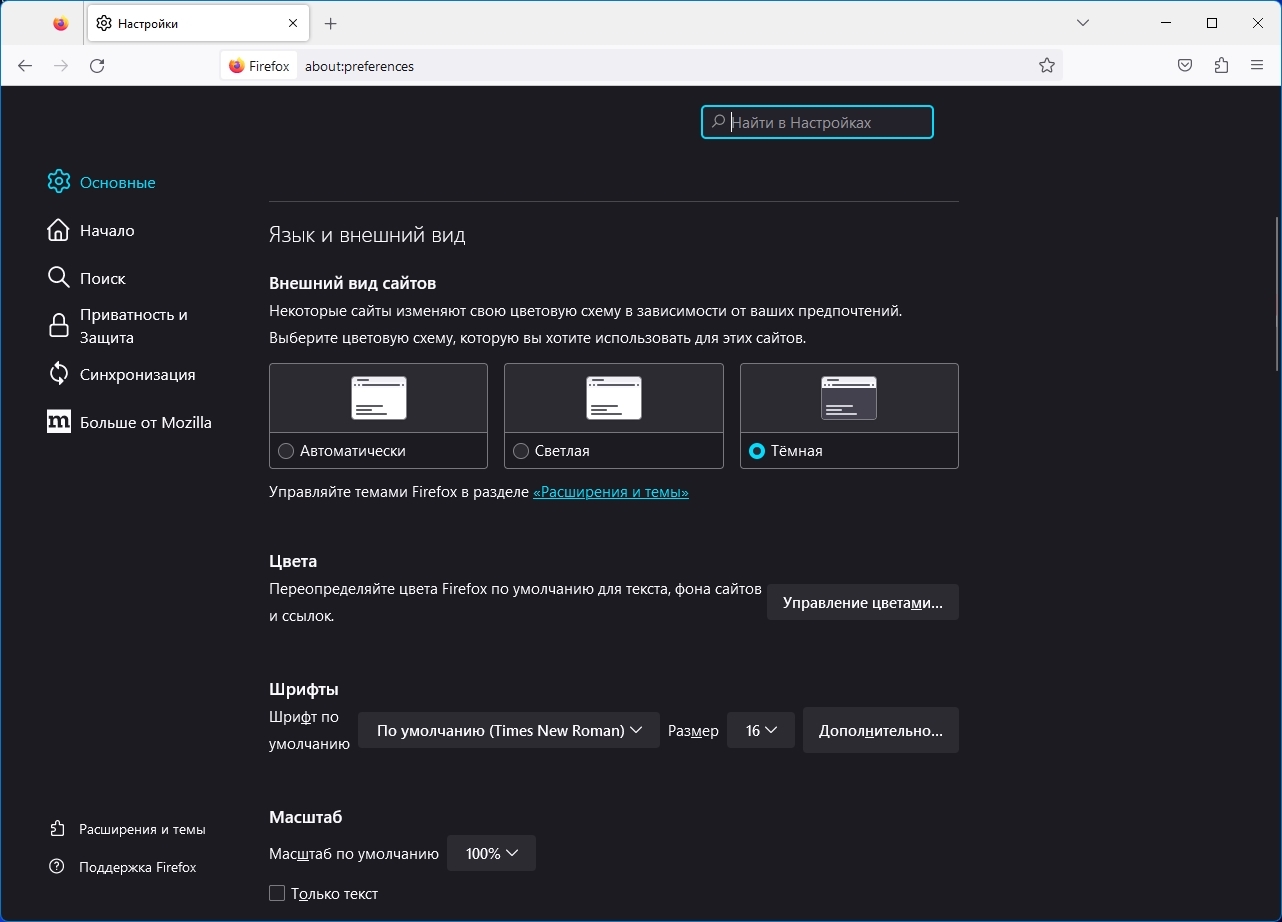Click the search magnifier inside settings search field

[718, 122]
